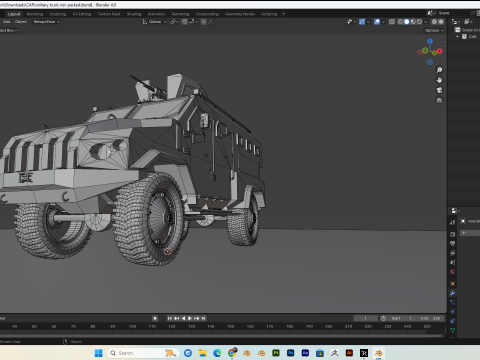480x360 pixels.
Task: Open the Output properties tab
Action: coord(452,243)
